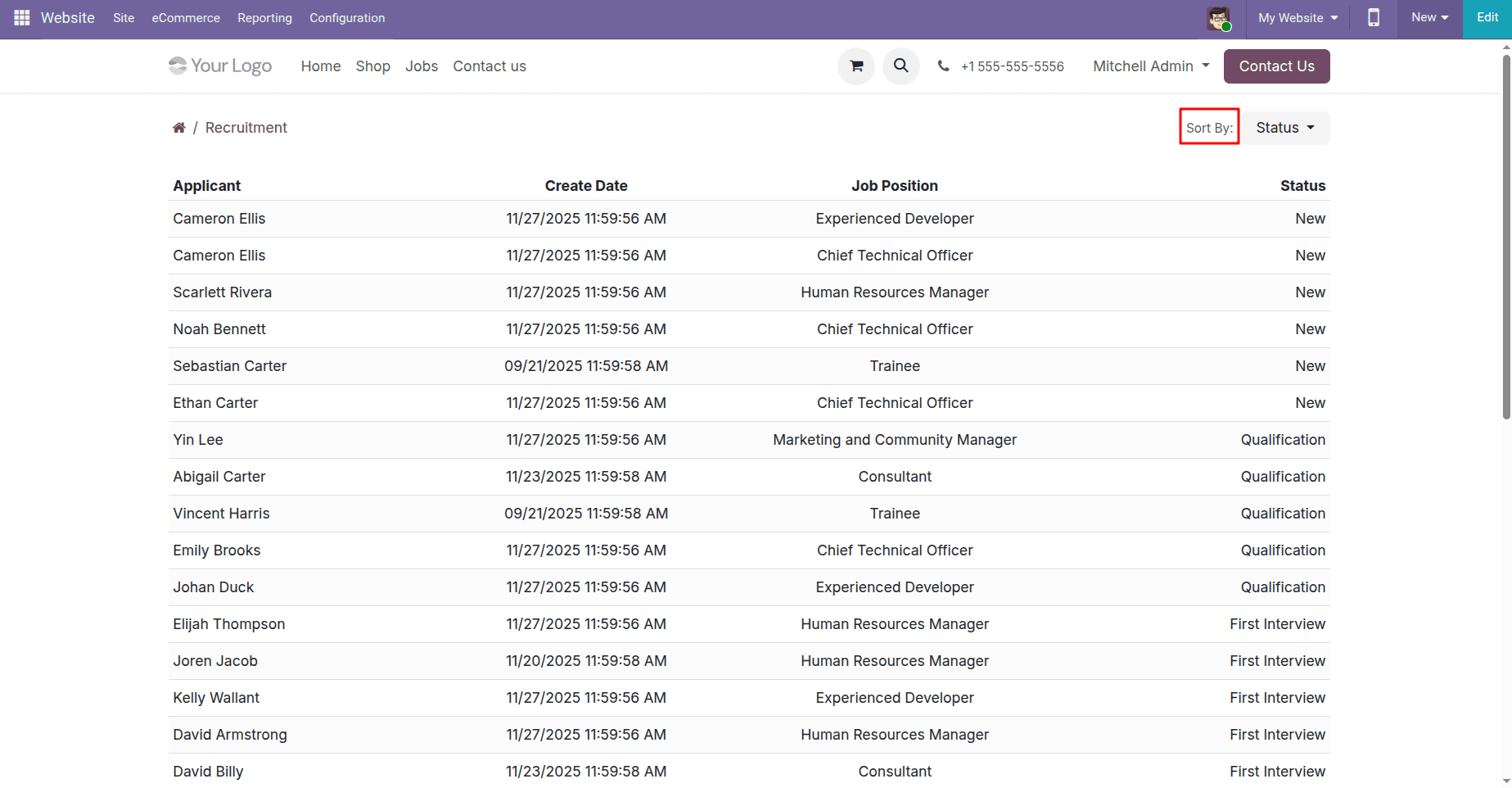Expand the Mitchell Admin account dropdown
The height and width of the screenshot is (788, 1512).
click(1150, 66)
